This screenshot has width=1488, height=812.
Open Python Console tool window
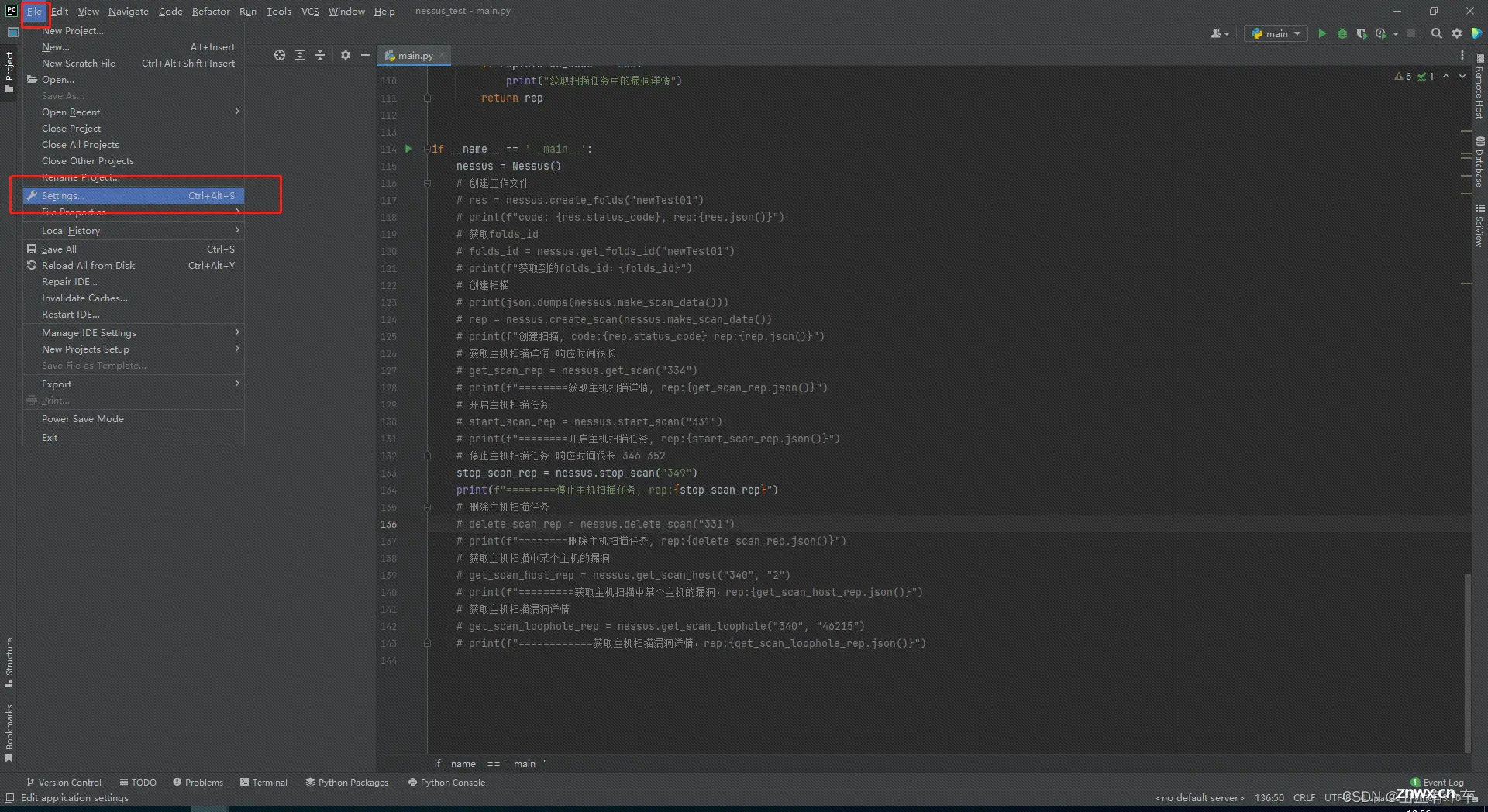click(x=446, y=783)
